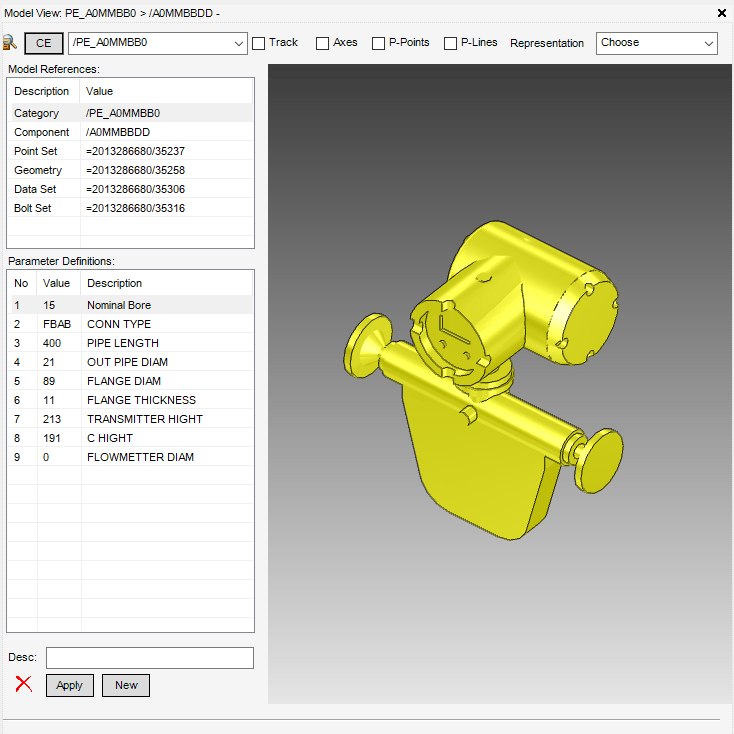Viewport: 734px width, 734px height.
Task: Turn on the P-Lines checkbox
Action: 450,43
